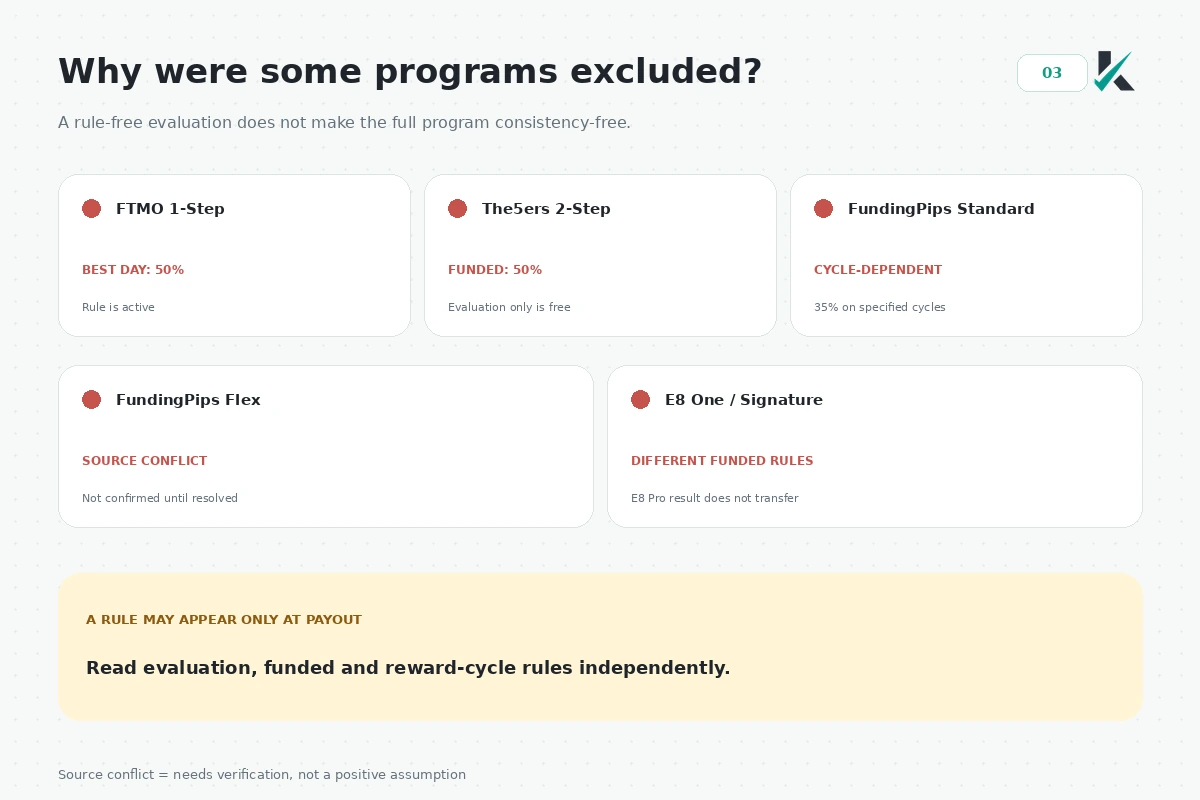Click 'E8 Pro result does not transfer'
The height and width of the screenshot is (800, 1200).
pos(715,498)
